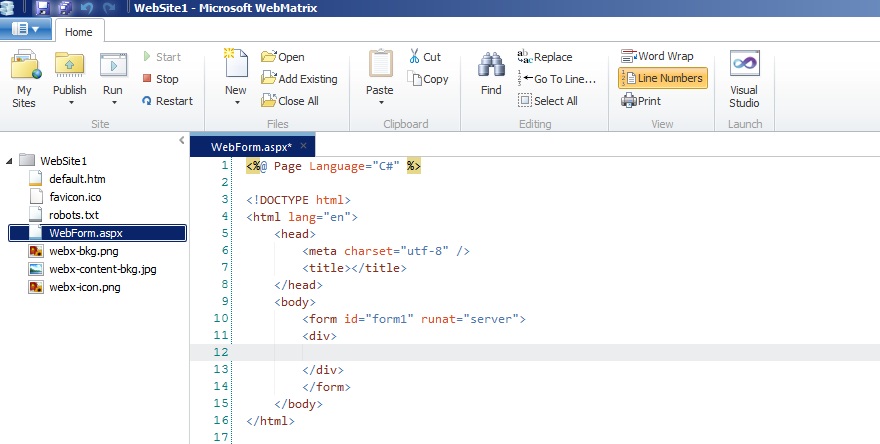
Task: Click Replace in the Editing group
Action: pyautogui.click(x=544, y=57)
